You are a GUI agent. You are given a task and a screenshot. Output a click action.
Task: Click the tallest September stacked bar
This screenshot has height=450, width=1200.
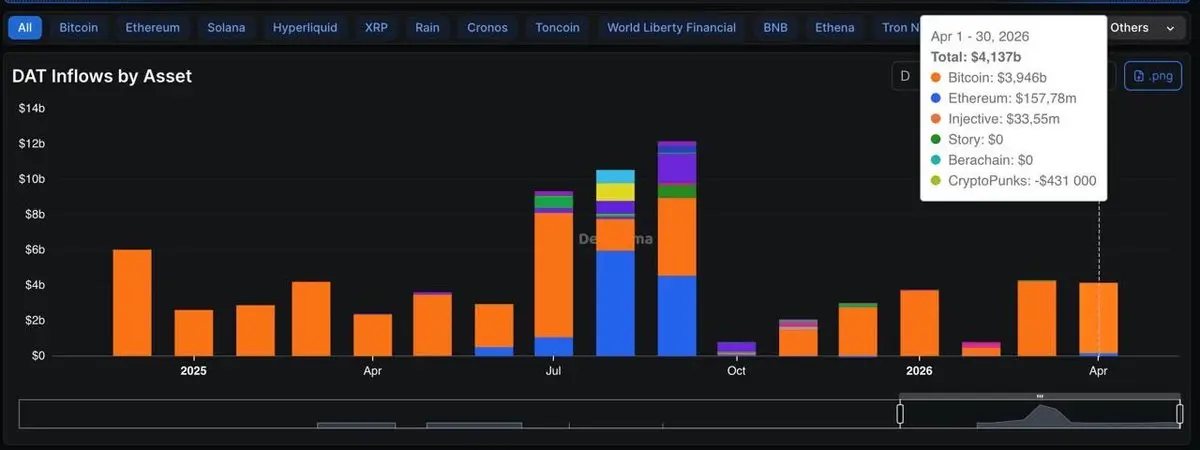tap(677, 248)
